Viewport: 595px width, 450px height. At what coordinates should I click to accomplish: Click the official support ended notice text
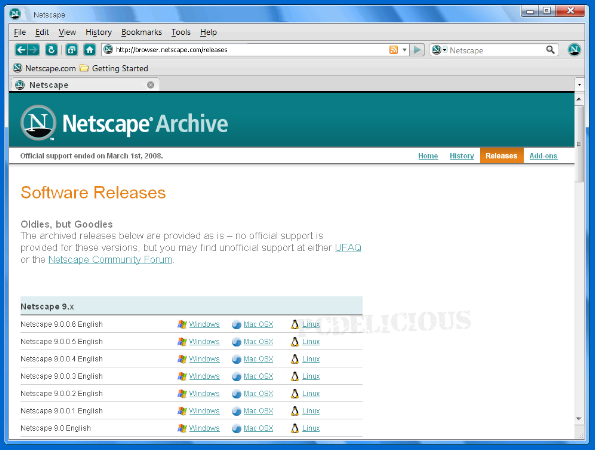(91, 156)
